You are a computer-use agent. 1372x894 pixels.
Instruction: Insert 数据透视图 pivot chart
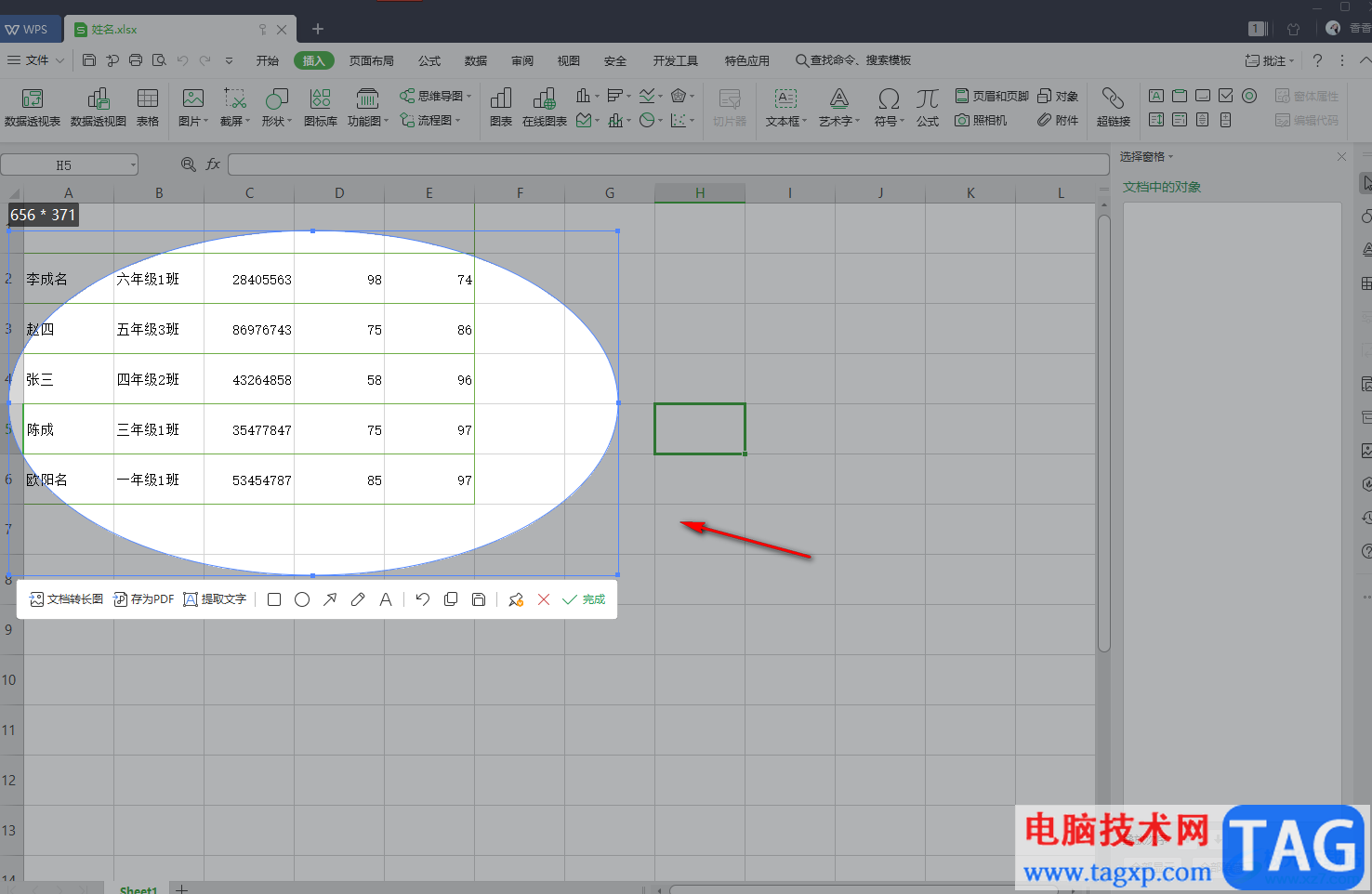tap(99, 108)
